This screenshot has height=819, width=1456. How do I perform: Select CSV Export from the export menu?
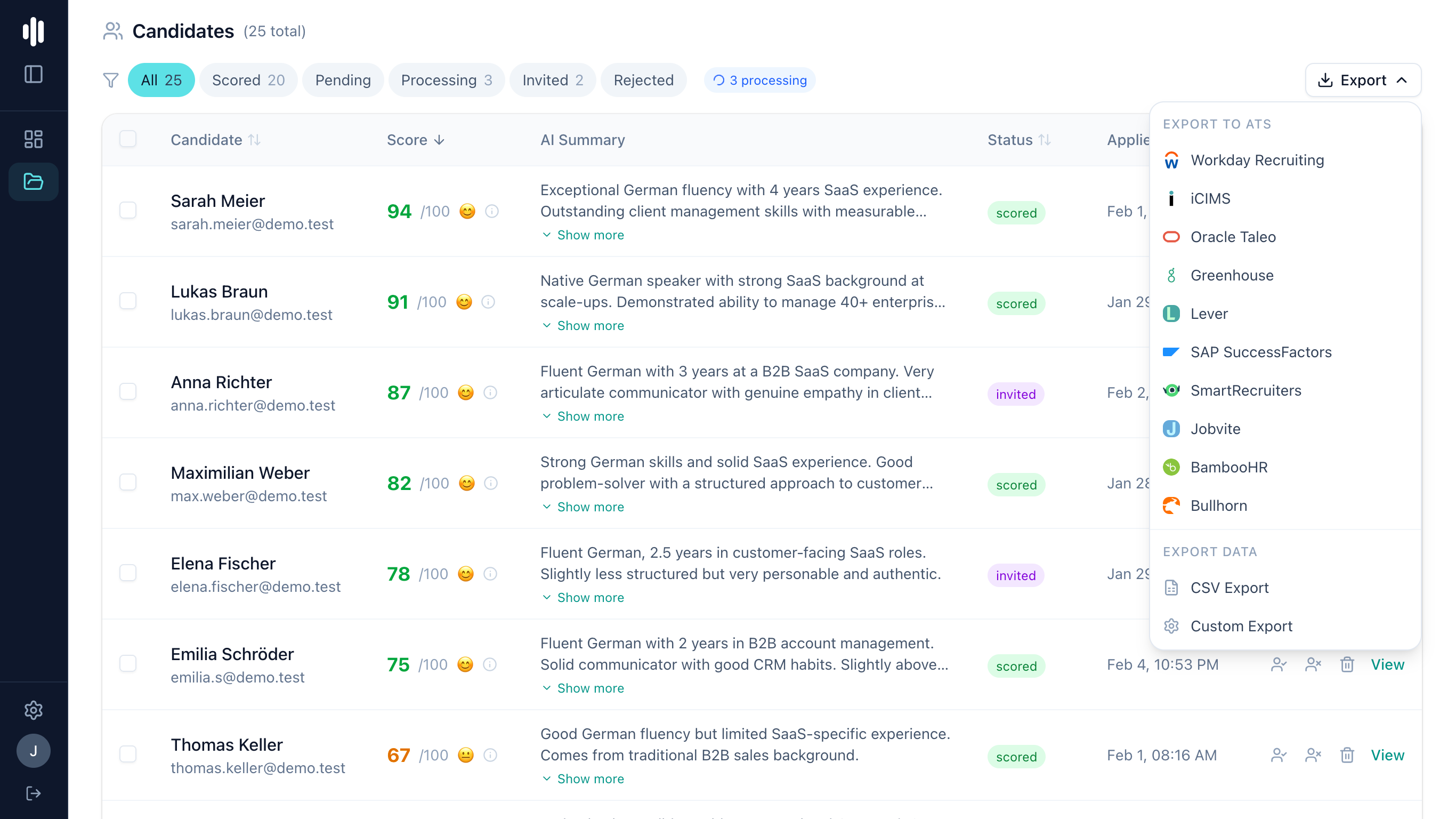1230,588
